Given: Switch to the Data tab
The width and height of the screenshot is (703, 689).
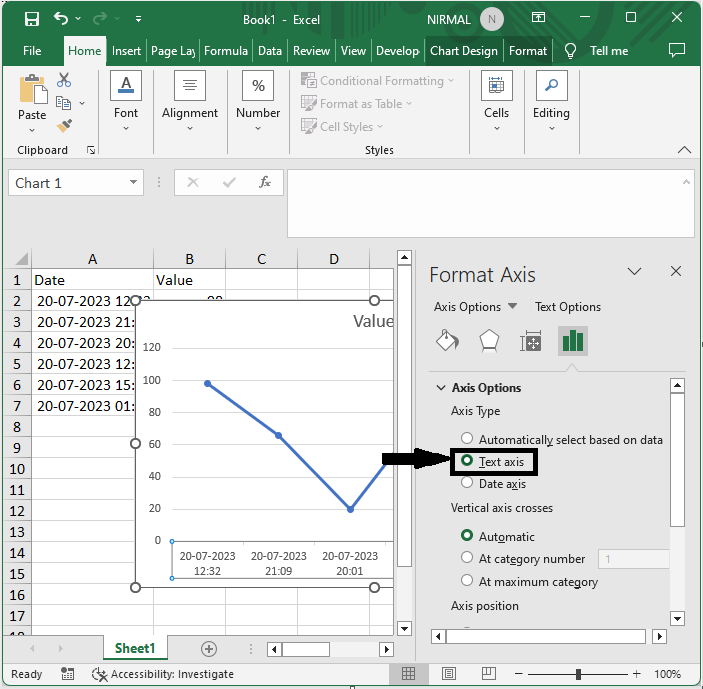Looking at the screenshot, I should click(270, 51).
